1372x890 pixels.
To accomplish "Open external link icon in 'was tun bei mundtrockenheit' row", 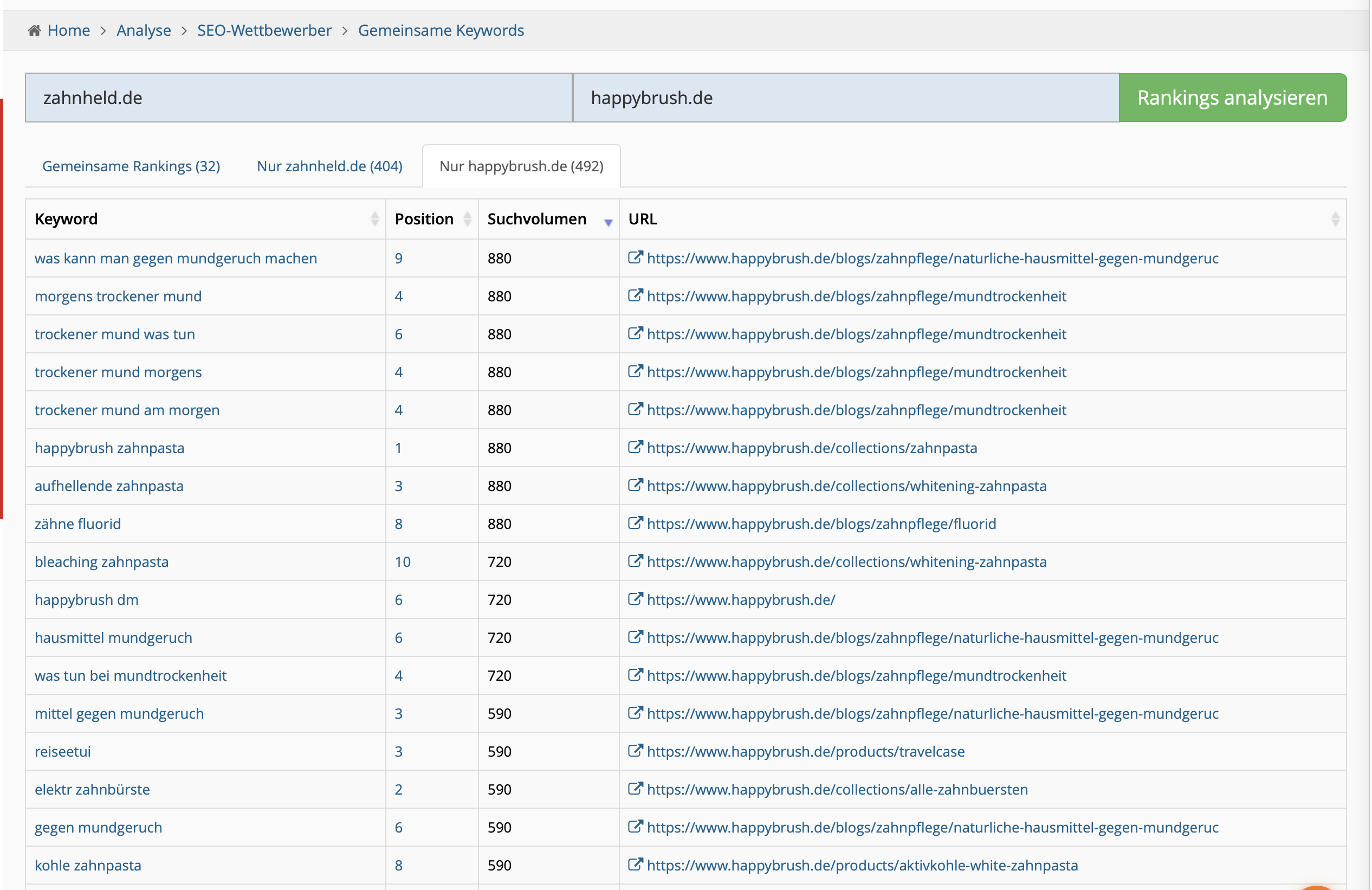I will [635, 675].
